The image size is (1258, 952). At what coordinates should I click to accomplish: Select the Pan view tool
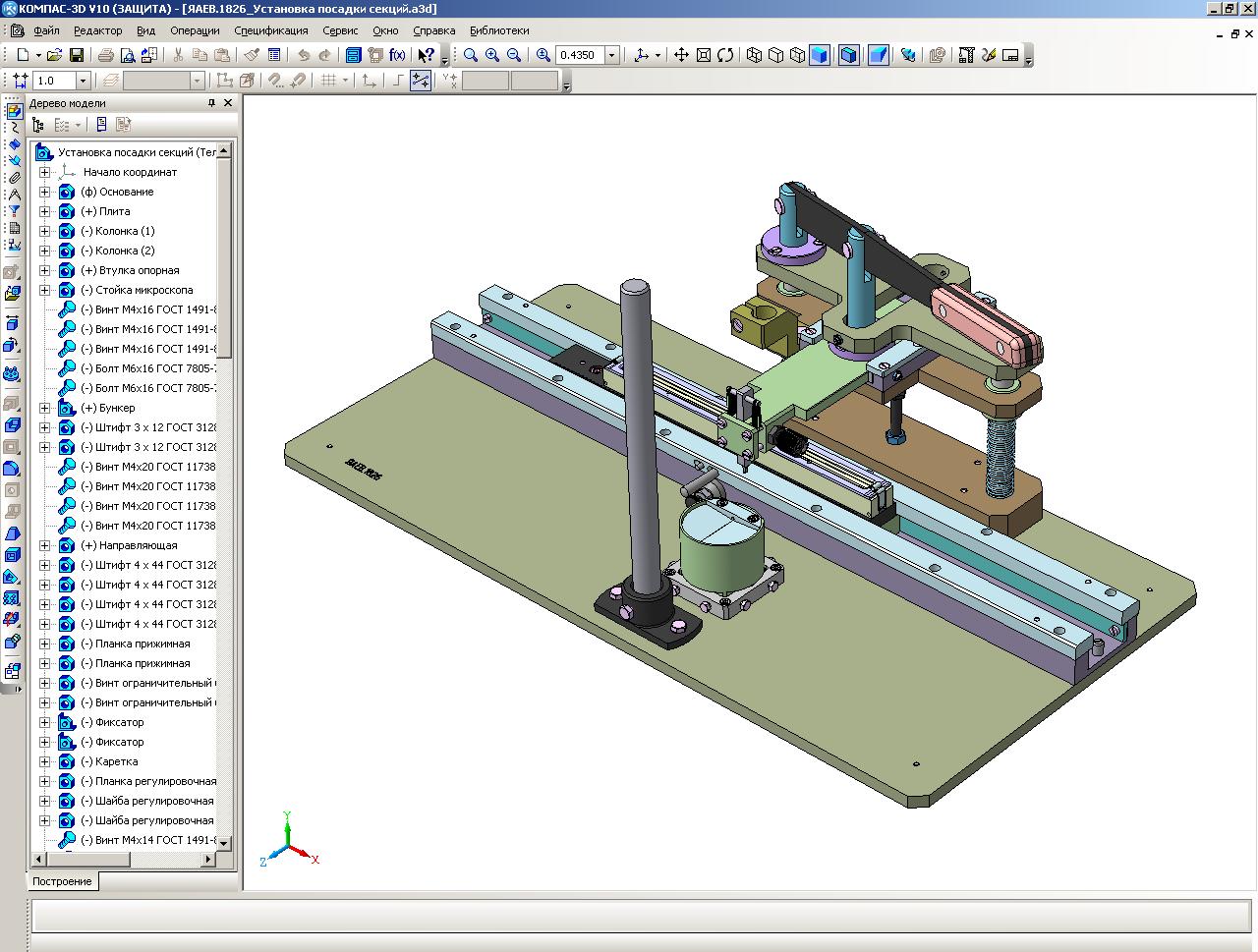point(681,55)
